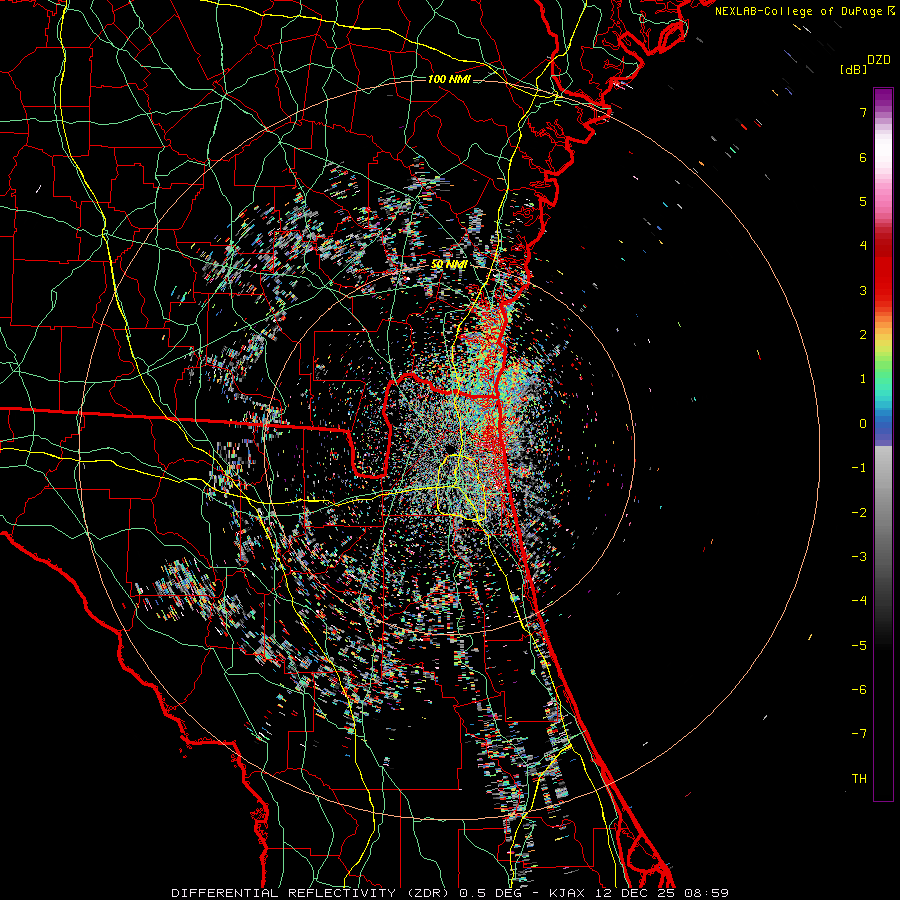The height and width of the screenshot is (900, 900).
Task: Click the -5 dB scale label
Action: click(859, 646)
